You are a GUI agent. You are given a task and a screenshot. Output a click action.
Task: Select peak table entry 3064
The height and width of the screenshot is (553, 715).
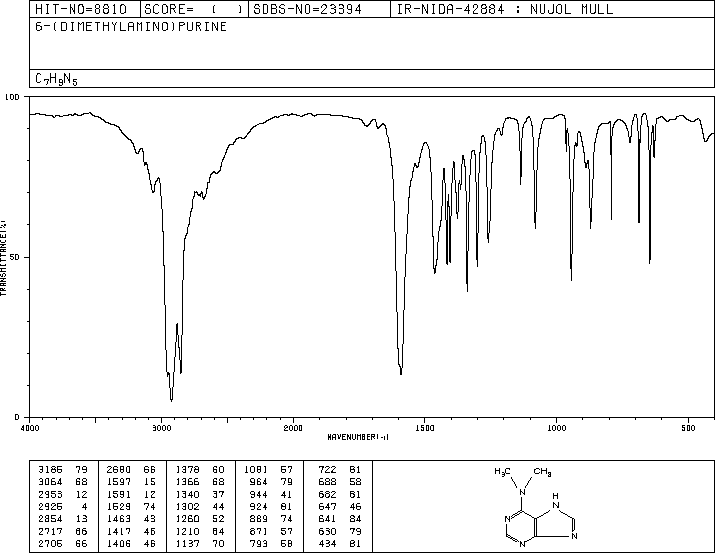[x=63, y=482]
